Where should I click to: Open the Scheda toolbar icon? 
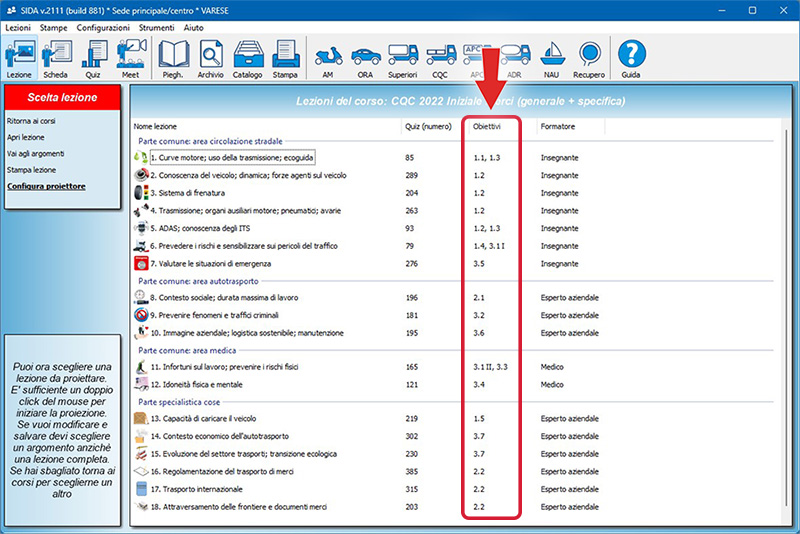55,56
